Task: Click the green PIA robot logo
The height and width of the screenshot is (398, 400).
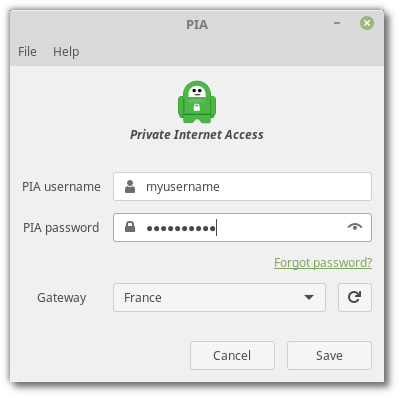Action: pos(197,102)
